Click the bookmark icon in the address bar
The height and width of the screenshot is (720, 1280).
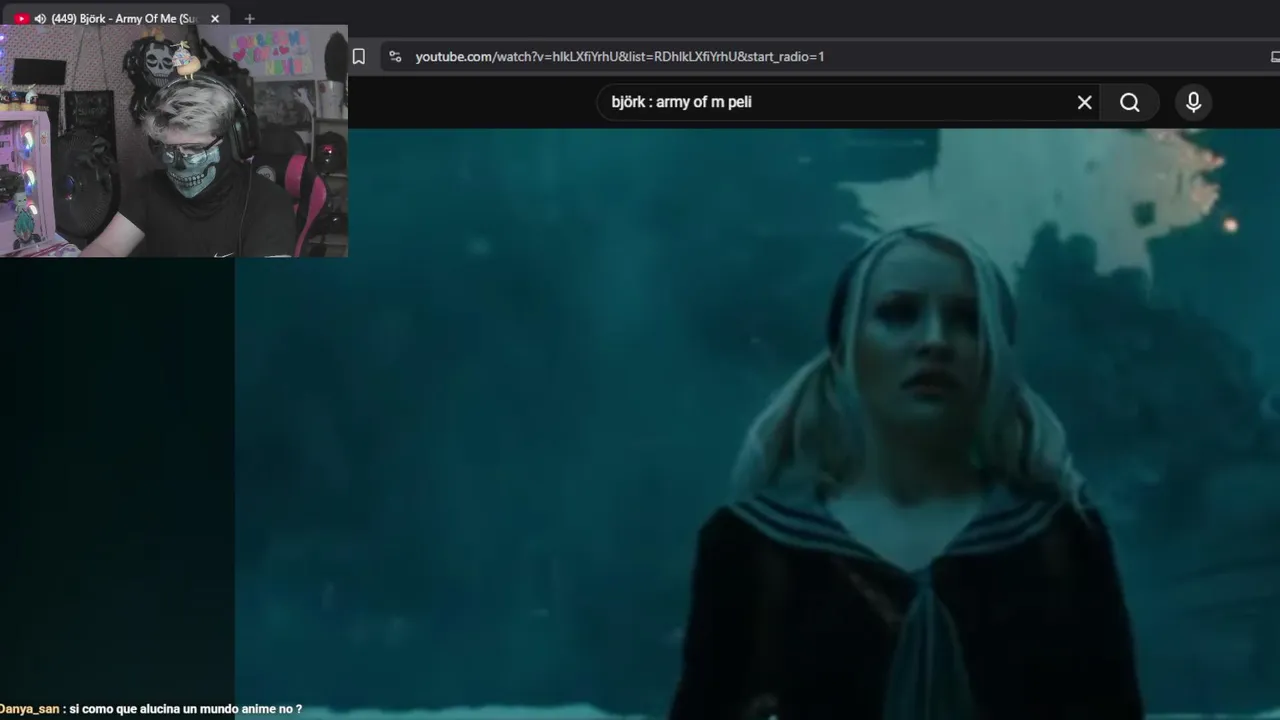tap(359, 57)
